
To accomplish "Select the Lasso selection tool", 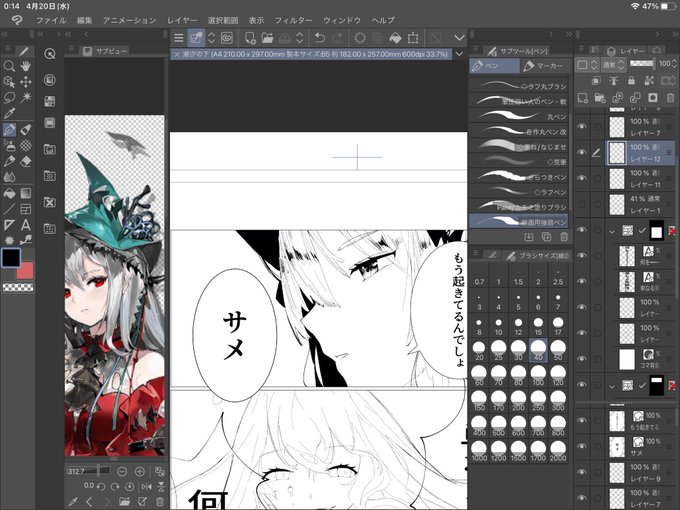I will [9, 97].
